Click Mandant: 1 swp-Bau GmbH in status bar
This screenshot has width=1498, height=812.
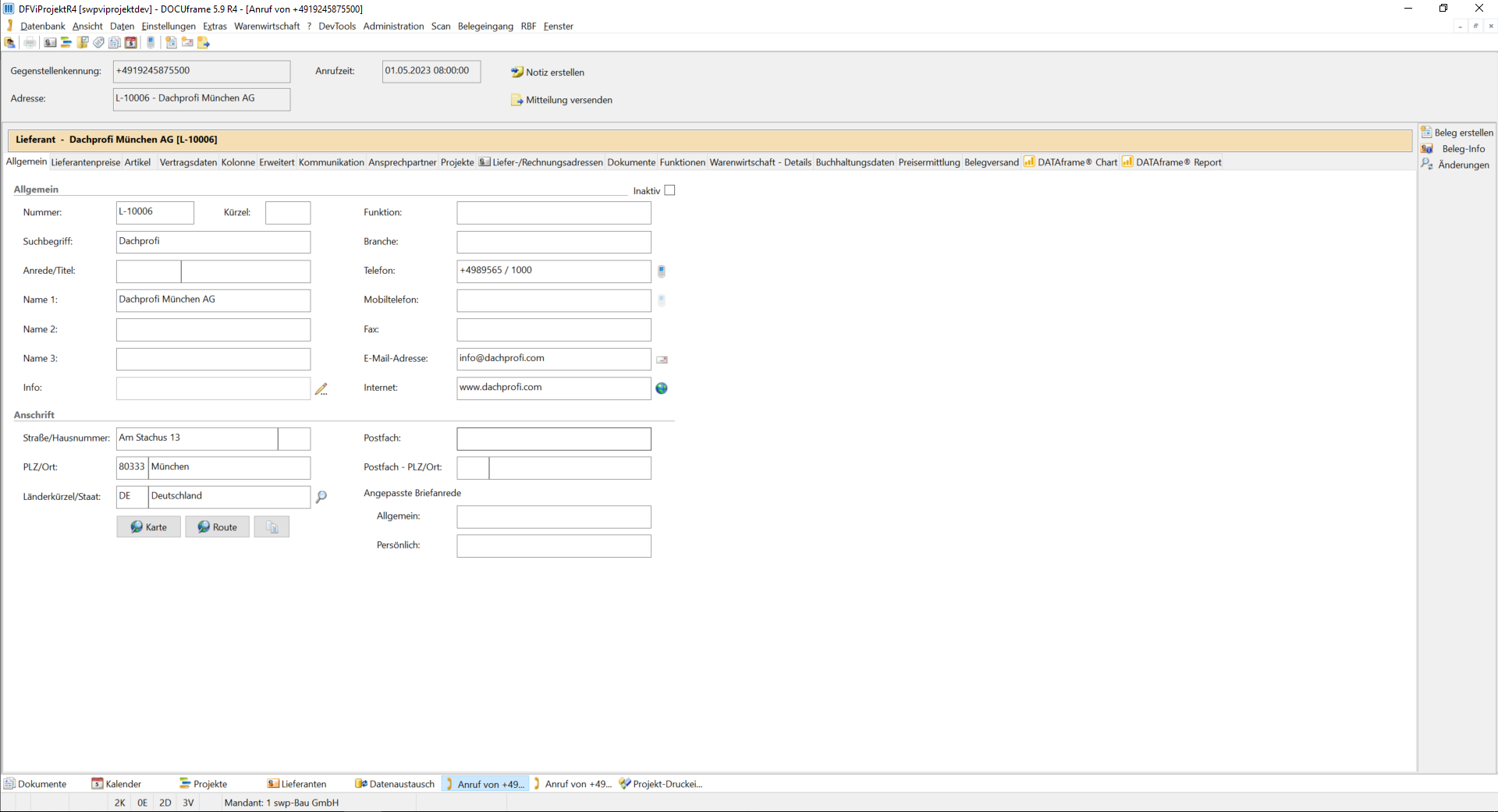tap(282, 803)
